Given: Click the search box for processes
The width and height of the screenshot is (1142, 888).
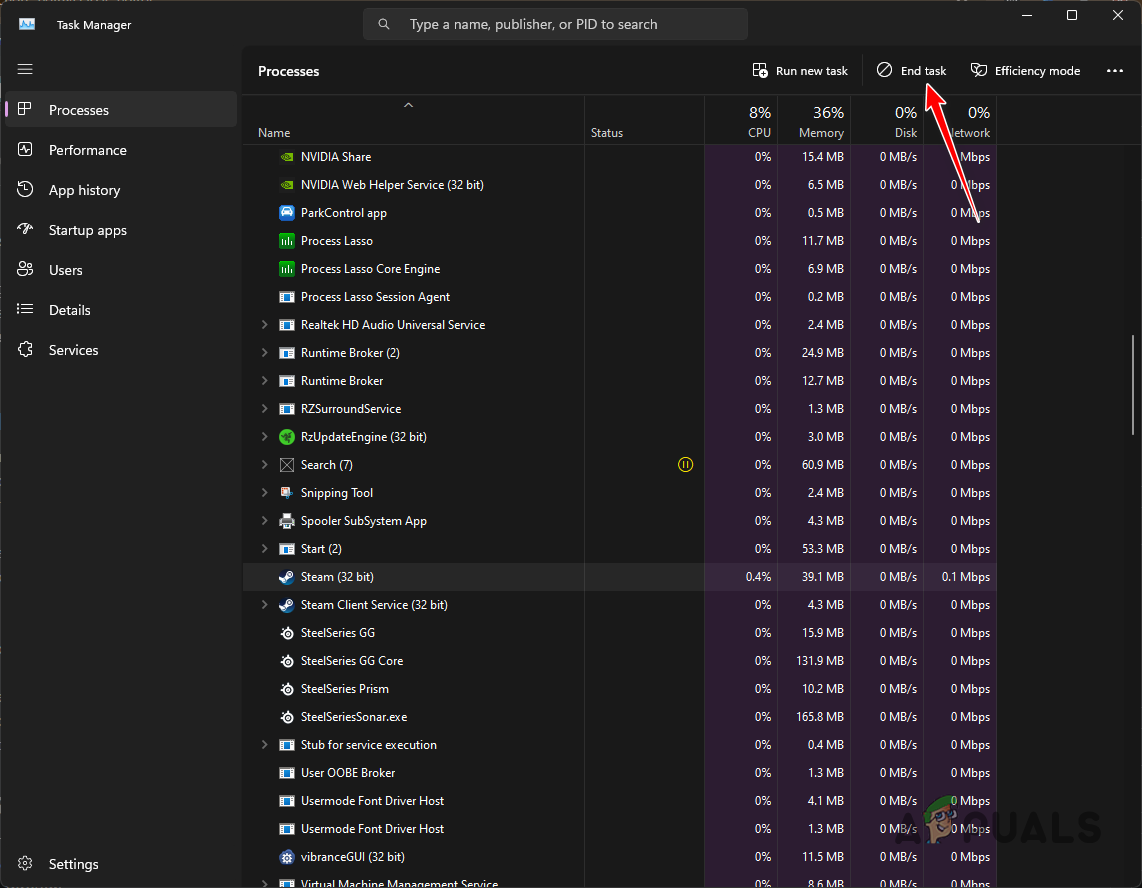Looking at the screenshot, I should click(555, 24).
